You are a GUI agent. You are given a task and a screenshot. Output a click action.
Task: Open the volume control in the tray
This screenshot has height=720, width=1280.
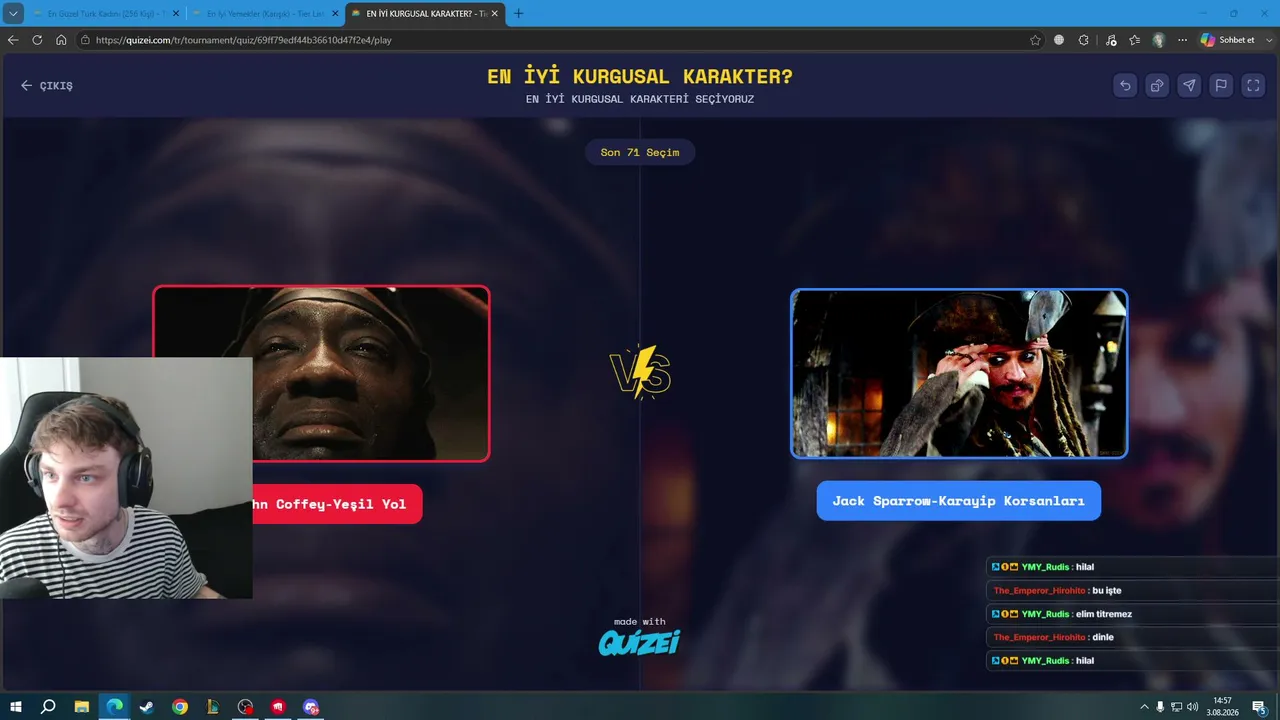pyautogui.click(x=1192, y=707)
